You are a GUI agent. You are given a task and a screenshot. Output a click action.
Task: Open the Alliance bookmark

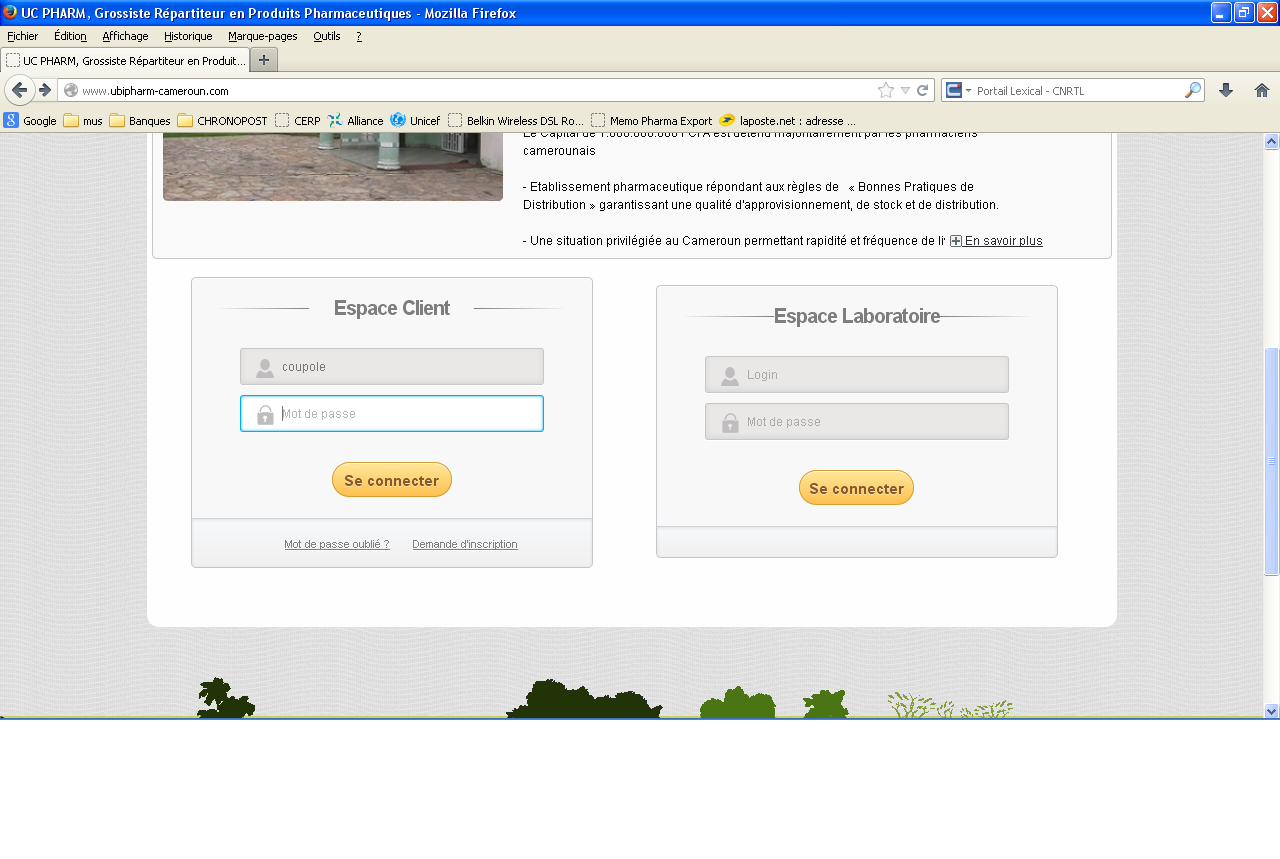click(355, 120)
